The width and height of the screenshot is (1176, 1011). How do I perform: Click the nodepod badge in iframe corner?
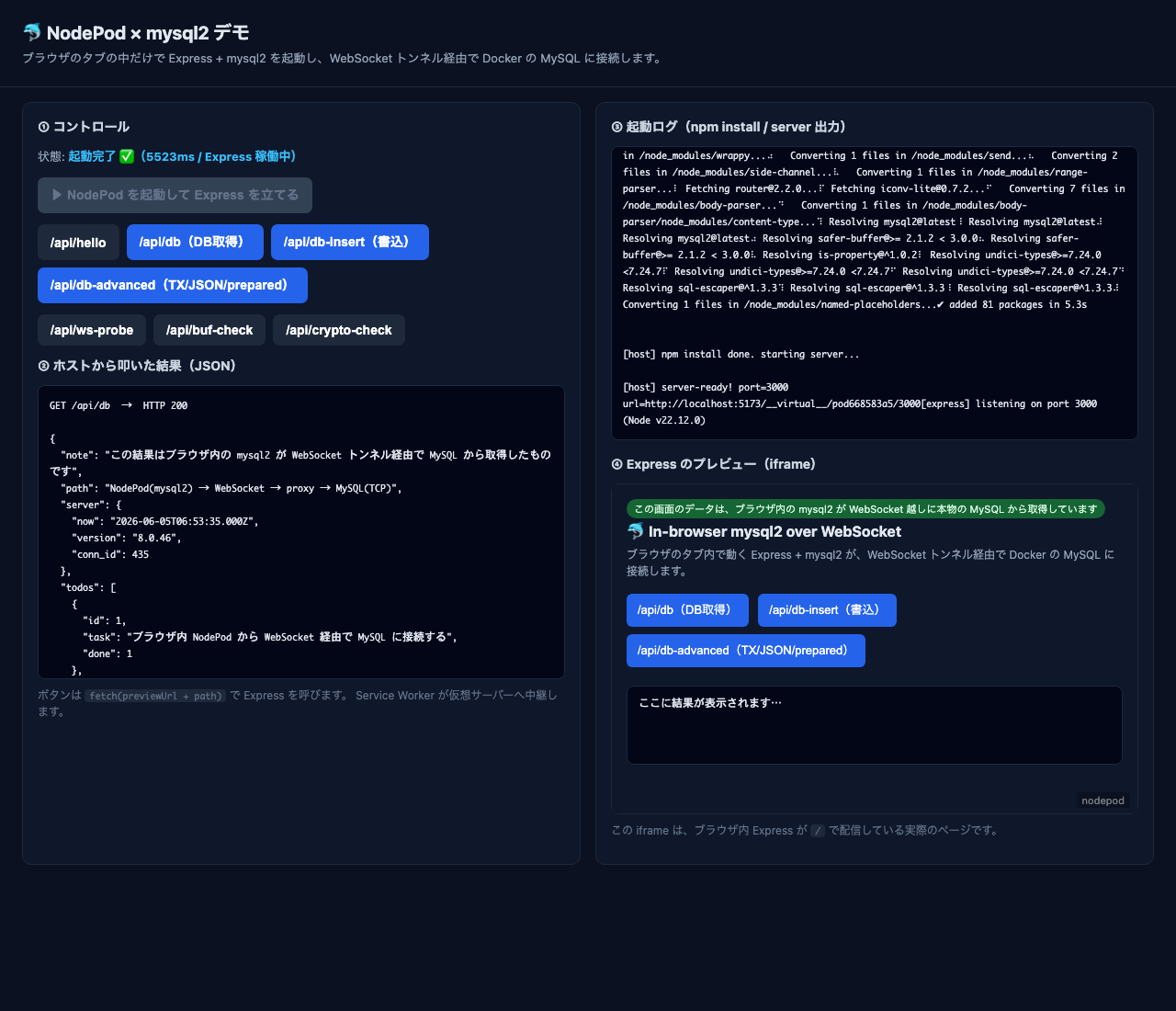(x=1102, y=801)
